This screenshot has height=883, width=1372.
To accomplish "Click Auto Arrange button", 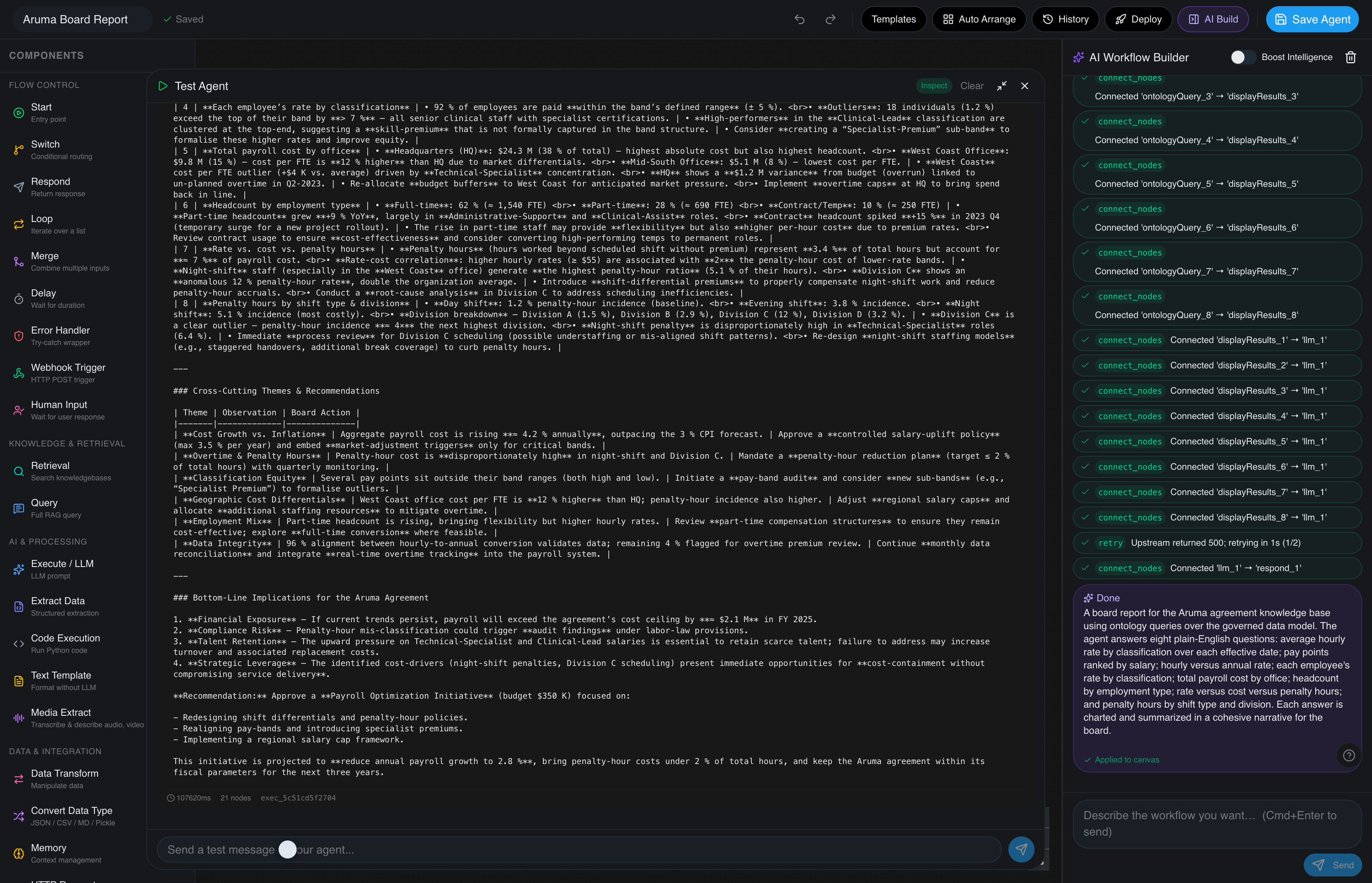I will tap(979, 20).
